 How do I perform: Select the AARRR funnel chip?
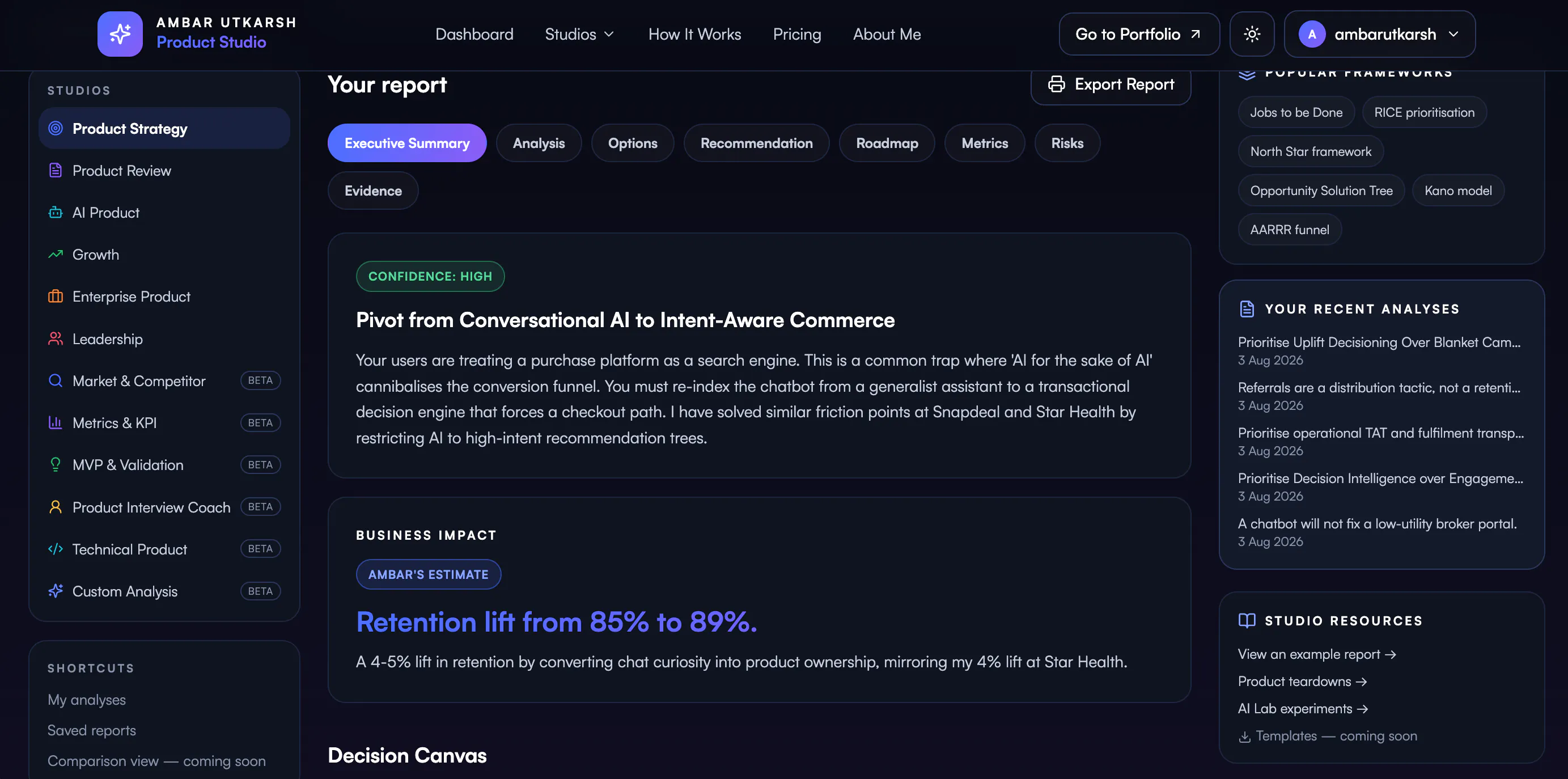[1289, 230]
